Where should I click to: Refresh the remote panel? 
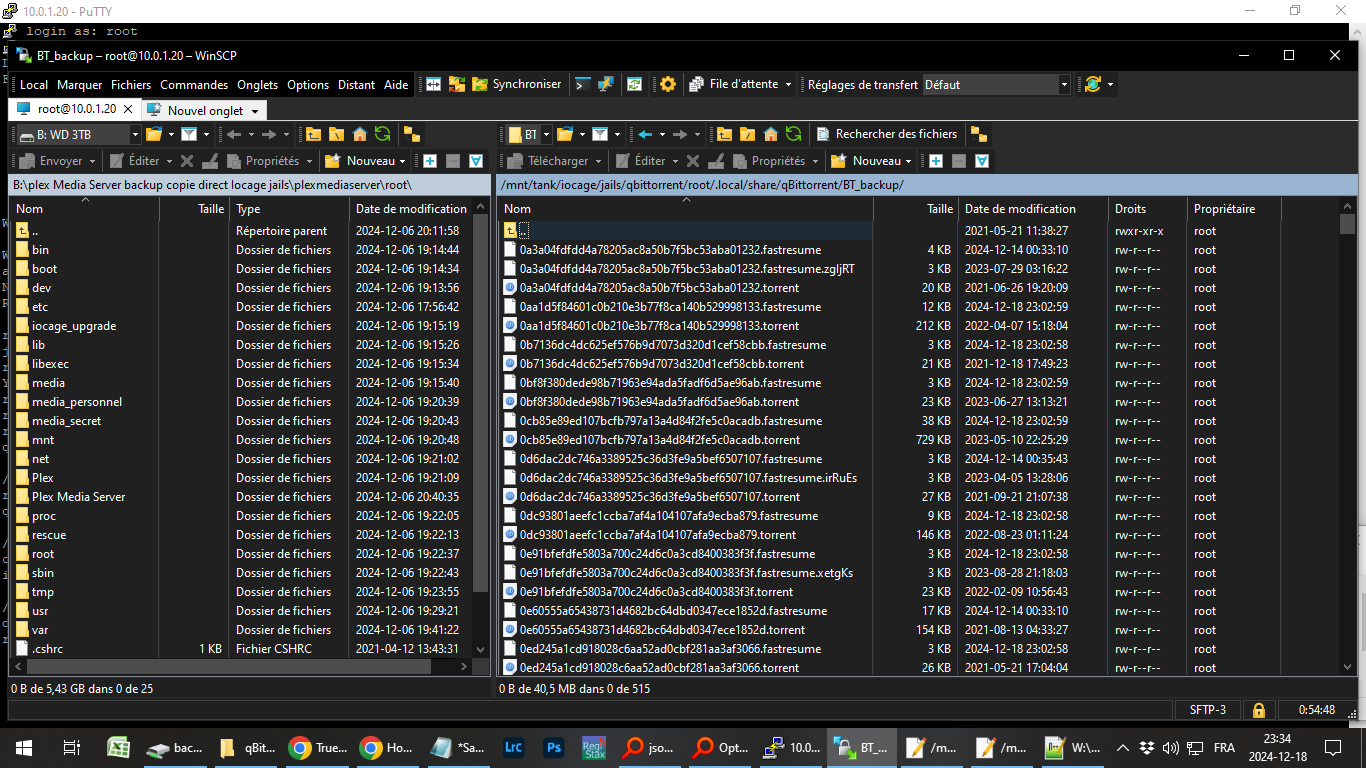tap(794, 134)
